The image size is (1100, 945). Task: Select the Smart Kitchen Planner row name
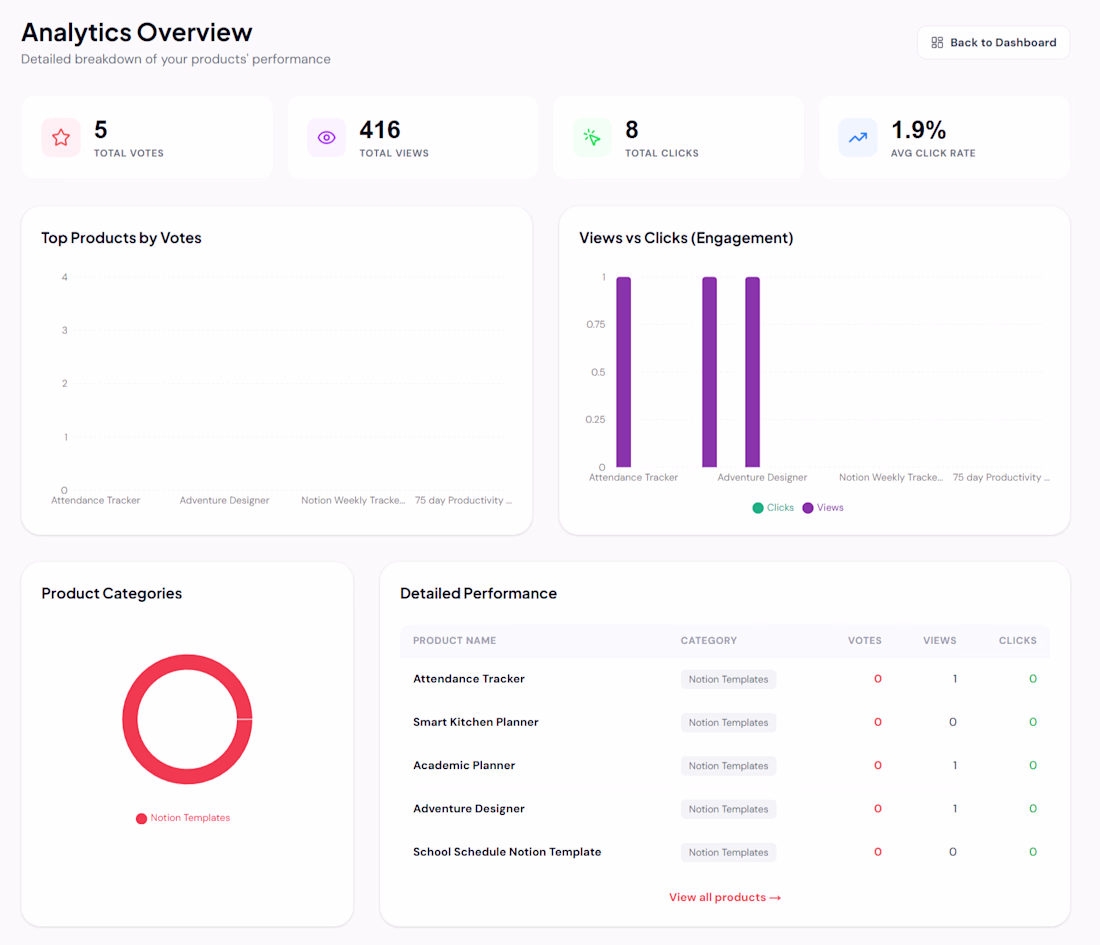(476, 722)
